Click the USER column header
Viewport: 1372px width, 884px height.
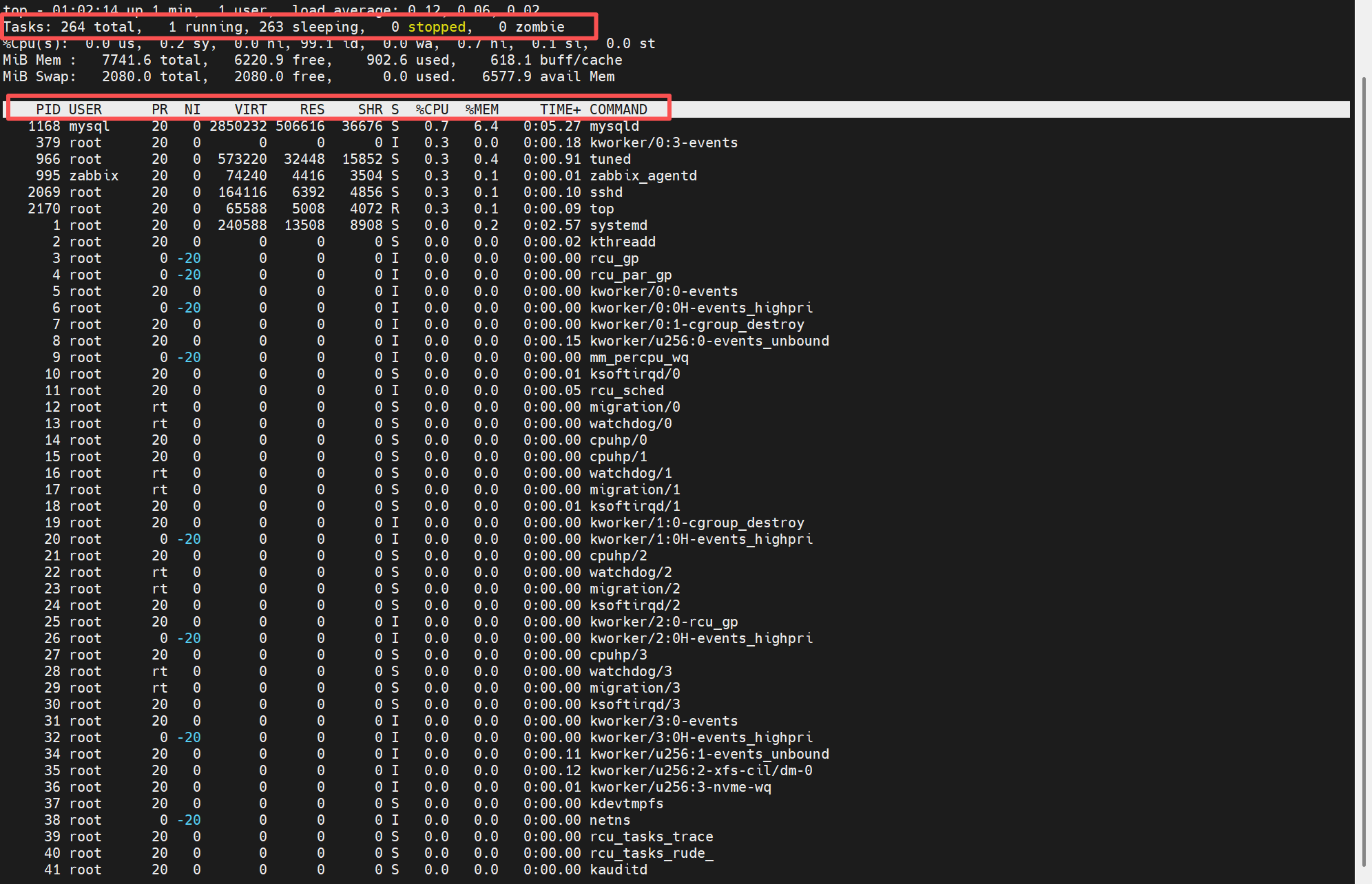click(85, 109)
